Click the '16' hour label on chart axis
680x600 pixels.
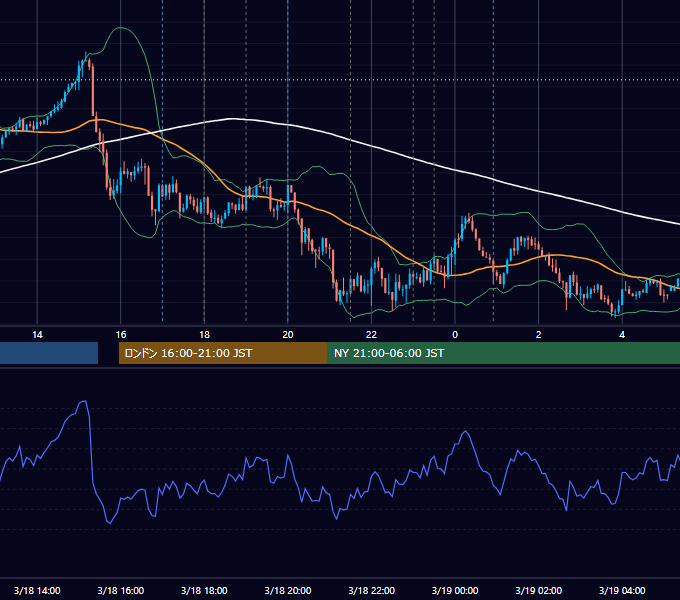121,335
